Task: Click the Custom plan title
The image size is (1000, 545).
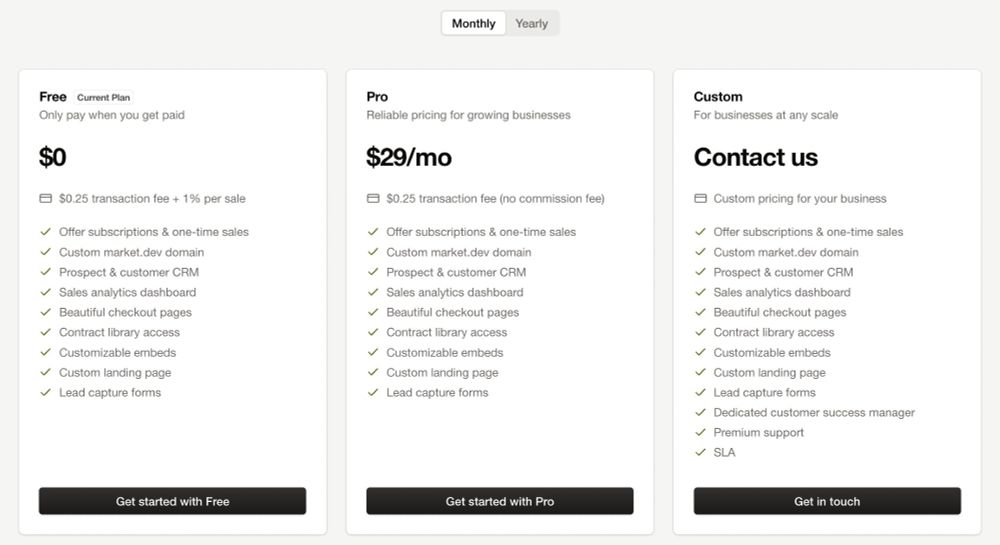Action: pos(718,97)
